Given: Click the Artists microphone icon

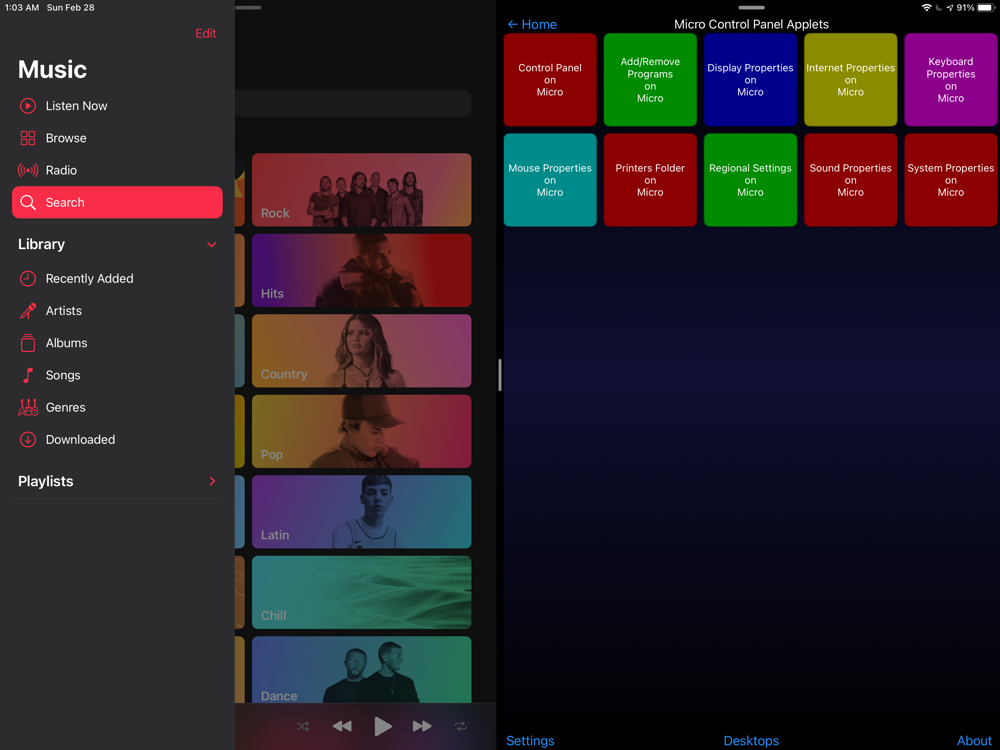Looking at the screenshot, I should (x=27, y=311).
